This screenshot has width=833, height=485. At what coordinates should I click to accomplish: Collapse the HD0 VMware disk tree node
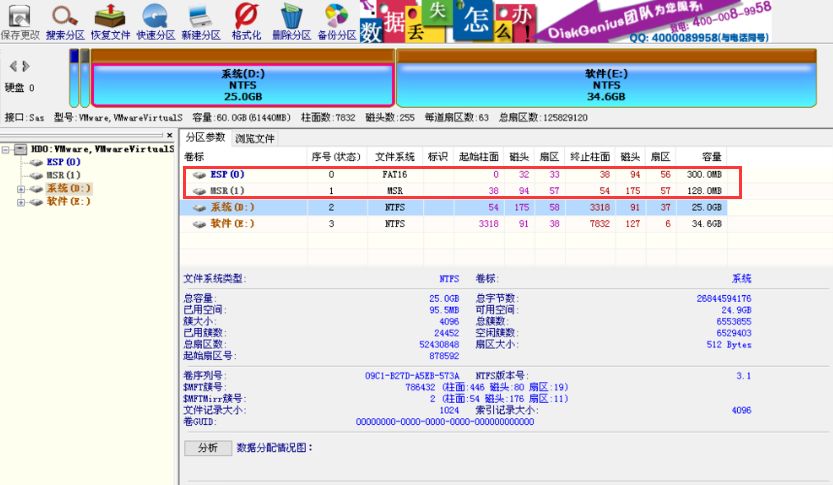click(x=5, y=149)
